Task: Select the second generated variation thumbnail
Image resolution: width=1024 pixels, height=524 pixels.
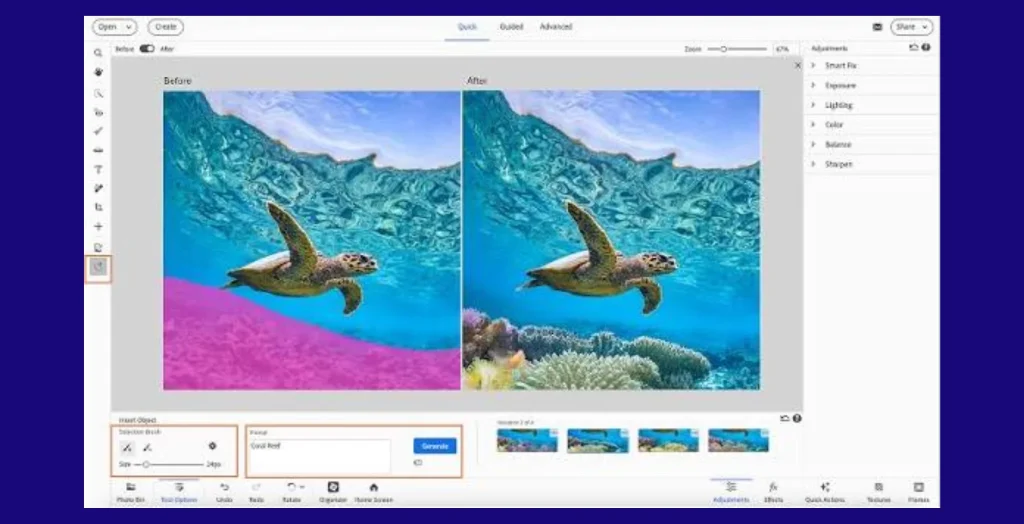Action: pos(598,440)
